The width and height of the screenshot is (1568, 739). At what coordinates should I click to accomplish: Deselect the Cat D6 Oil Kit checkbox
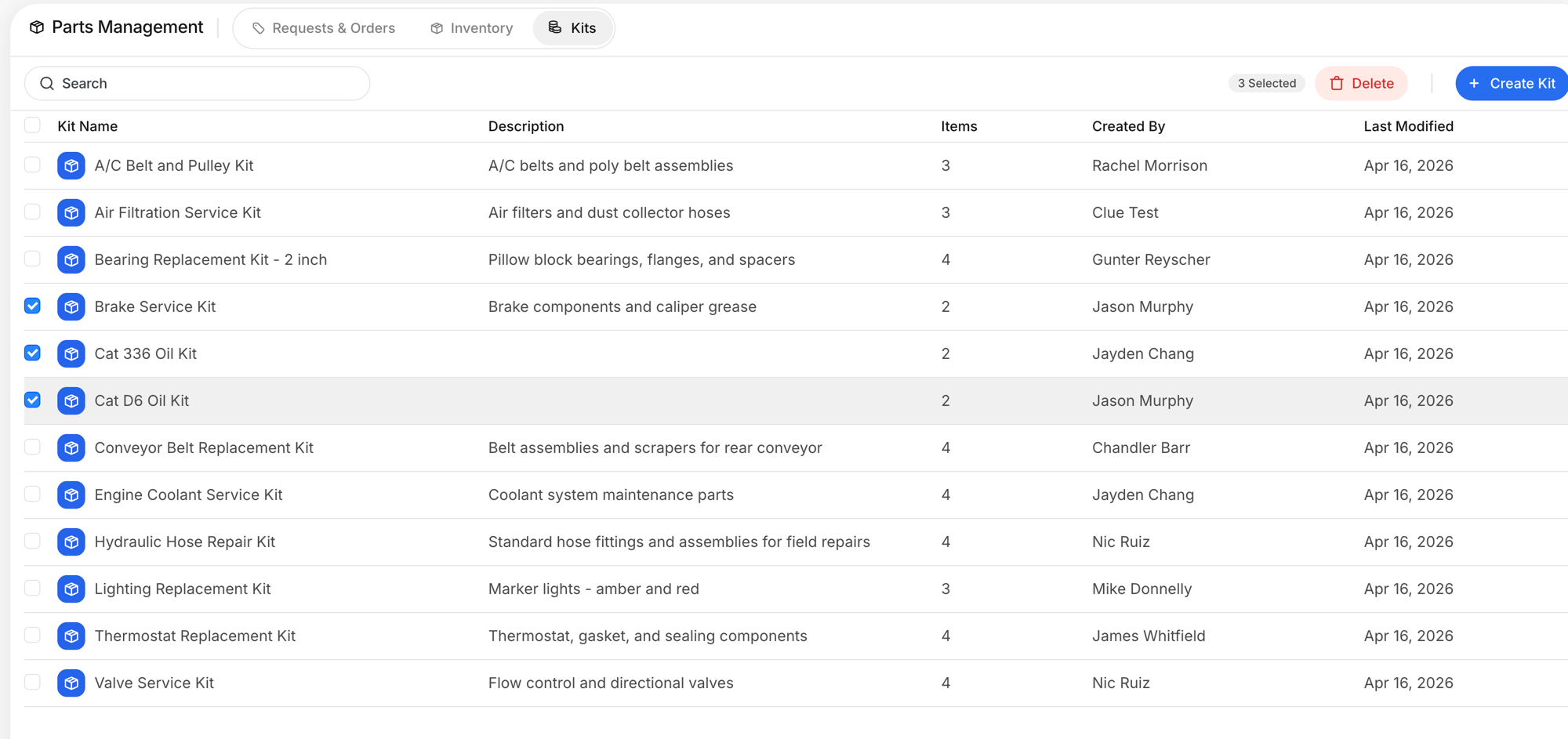32,400
